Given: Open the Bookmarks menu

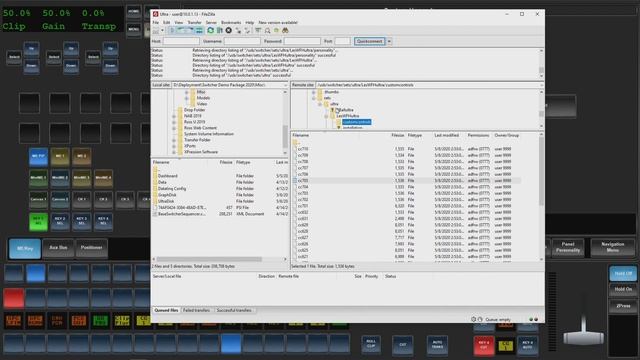Looking at the screenshot, I should pyautogui.click(x=231, y=22).
